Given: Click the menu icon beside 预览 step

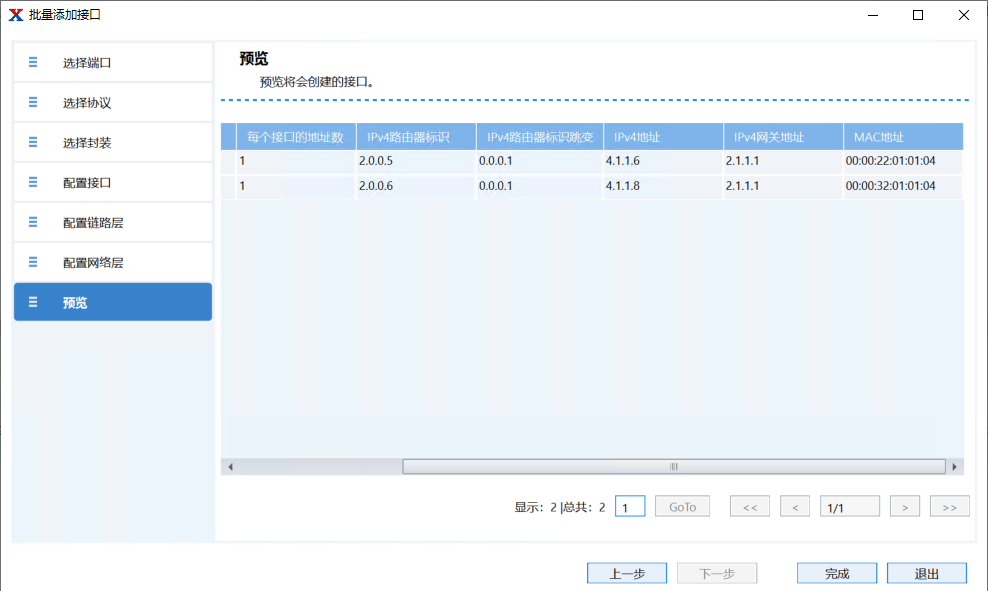Looking at the screenshot, I should click(33, 301).
